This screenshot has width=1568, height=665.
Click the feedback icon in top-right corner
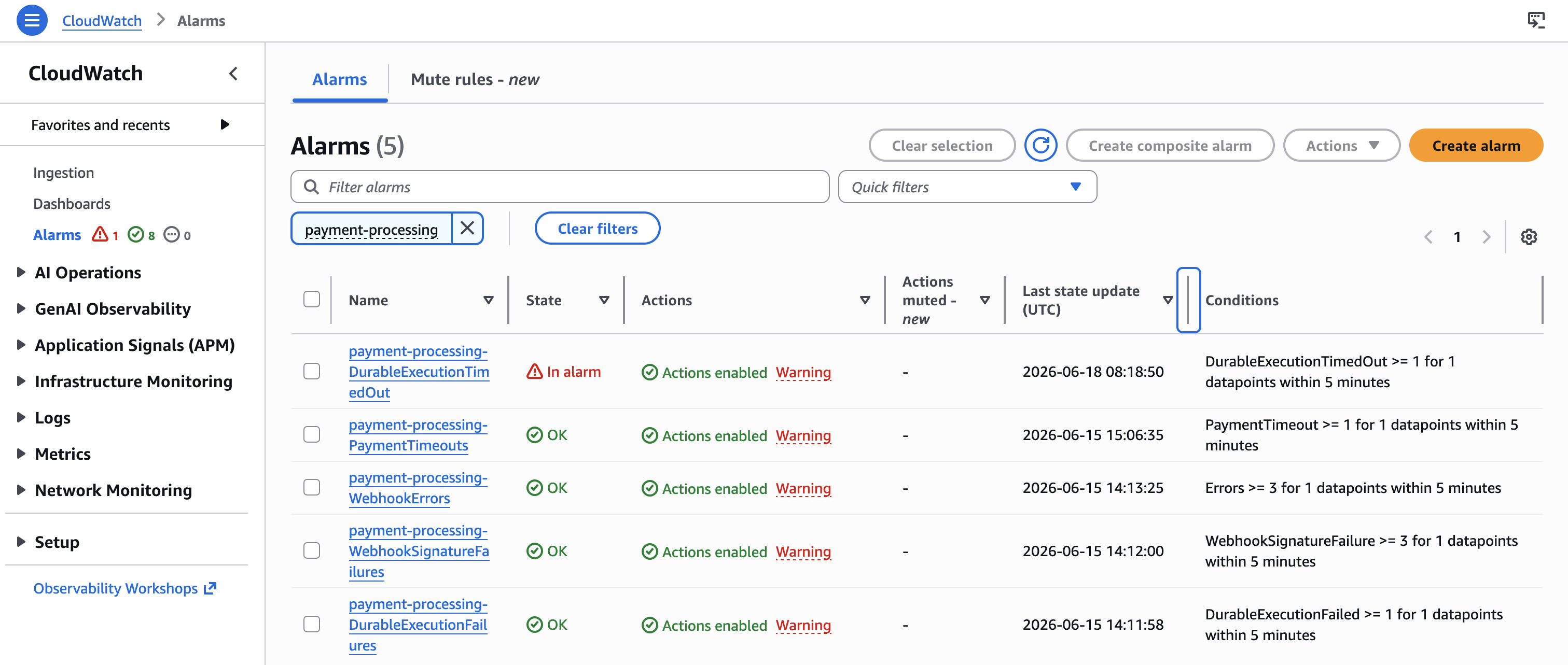pyautogui.click(x=1536, y=20)
